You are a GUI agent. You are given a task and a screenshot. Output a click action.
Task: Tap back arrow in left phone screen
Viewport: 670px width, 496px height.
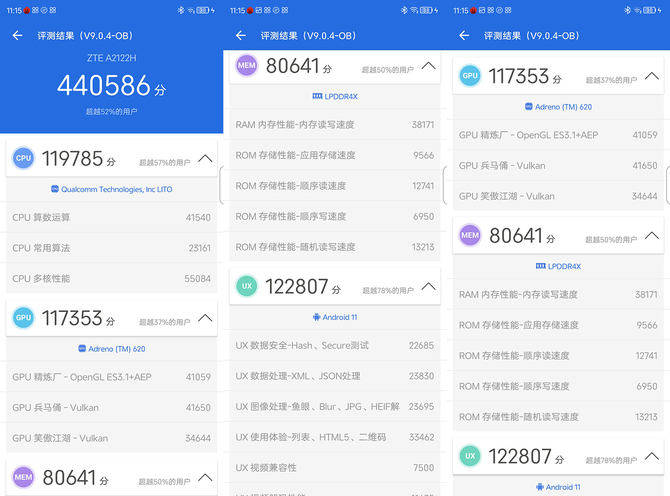[18, 35]
